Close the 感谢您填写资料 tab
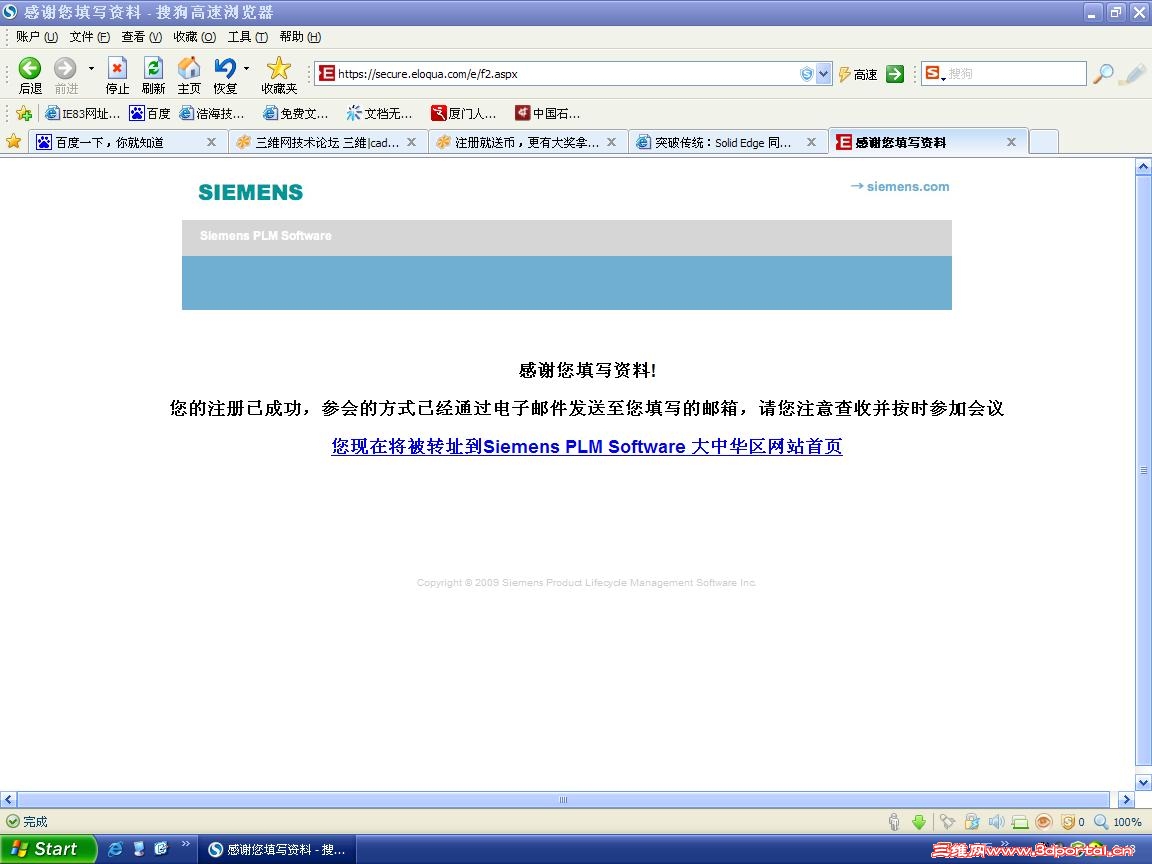Image resolution: width=1152 pixels, height=864 pixels. [x=1011, y=142]
